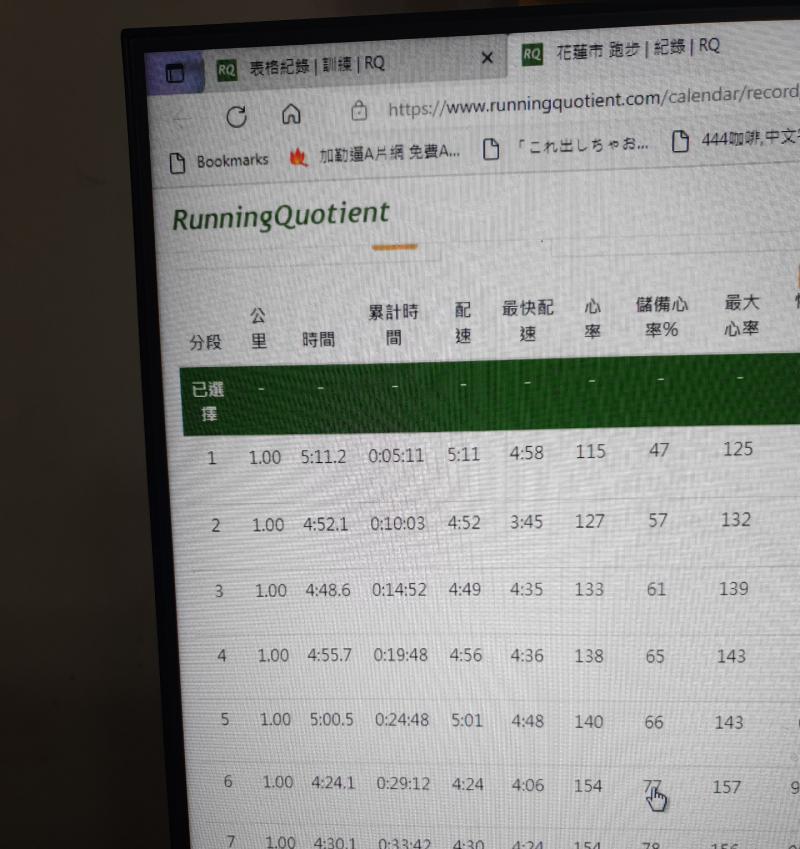Click cumulative time 0:05:11
The image size is (800, 849).
click(396, 456)
